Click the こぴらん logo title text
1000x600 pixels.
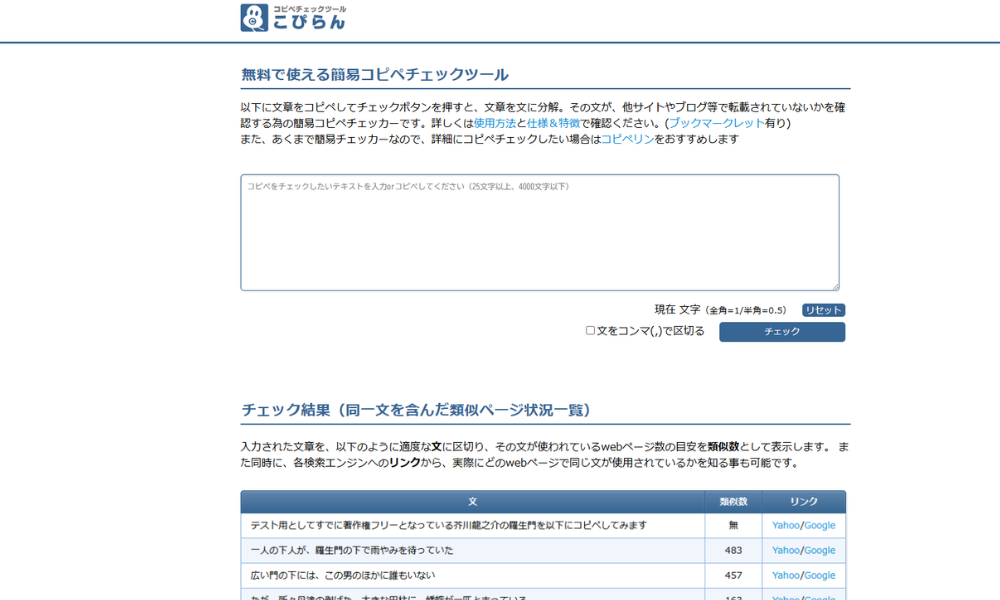click(309, 22)
